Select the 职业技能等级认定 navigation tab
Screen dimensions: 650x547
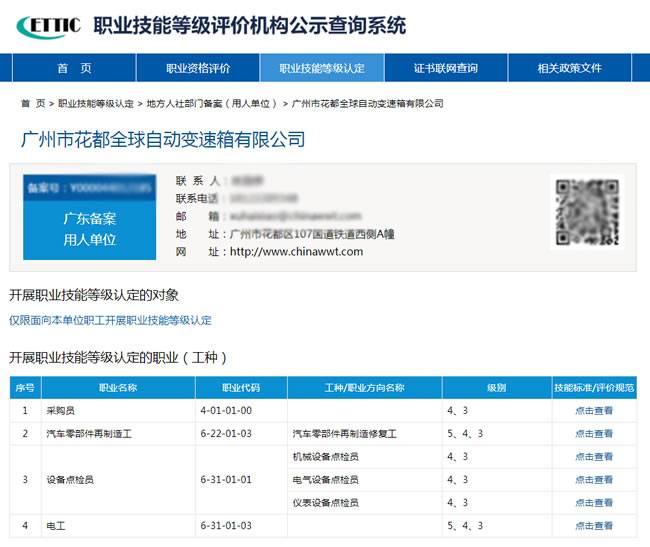point(322,68)
